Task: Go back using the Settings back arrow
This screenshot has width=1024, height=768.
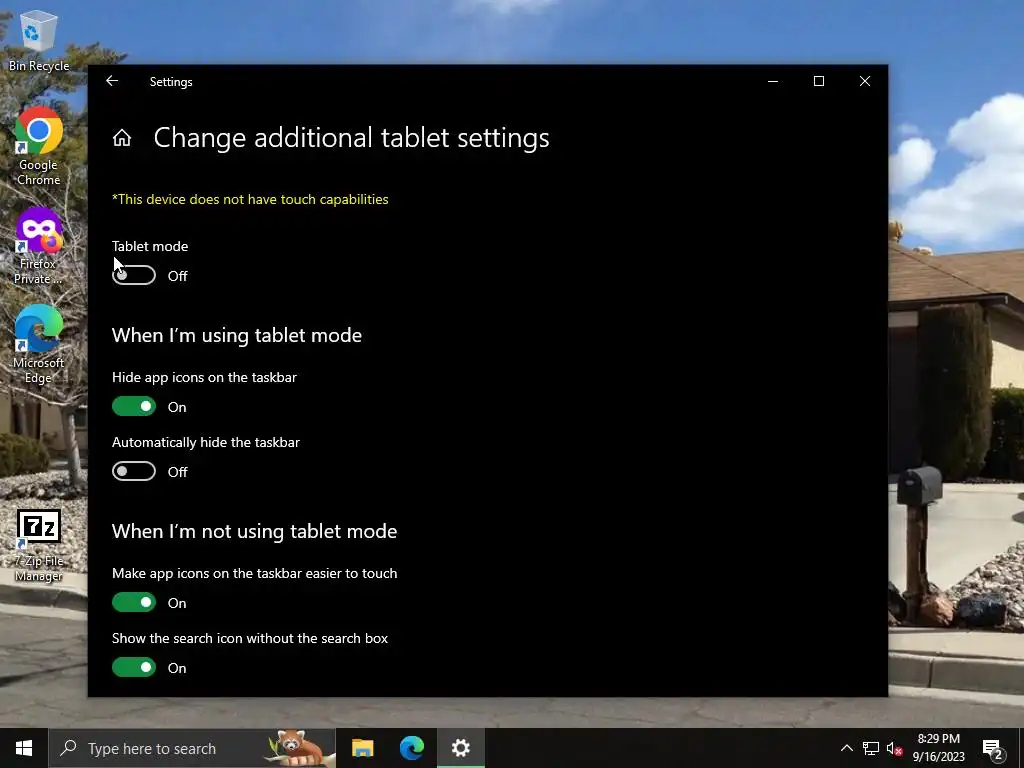Action: (x=112, y=81)
